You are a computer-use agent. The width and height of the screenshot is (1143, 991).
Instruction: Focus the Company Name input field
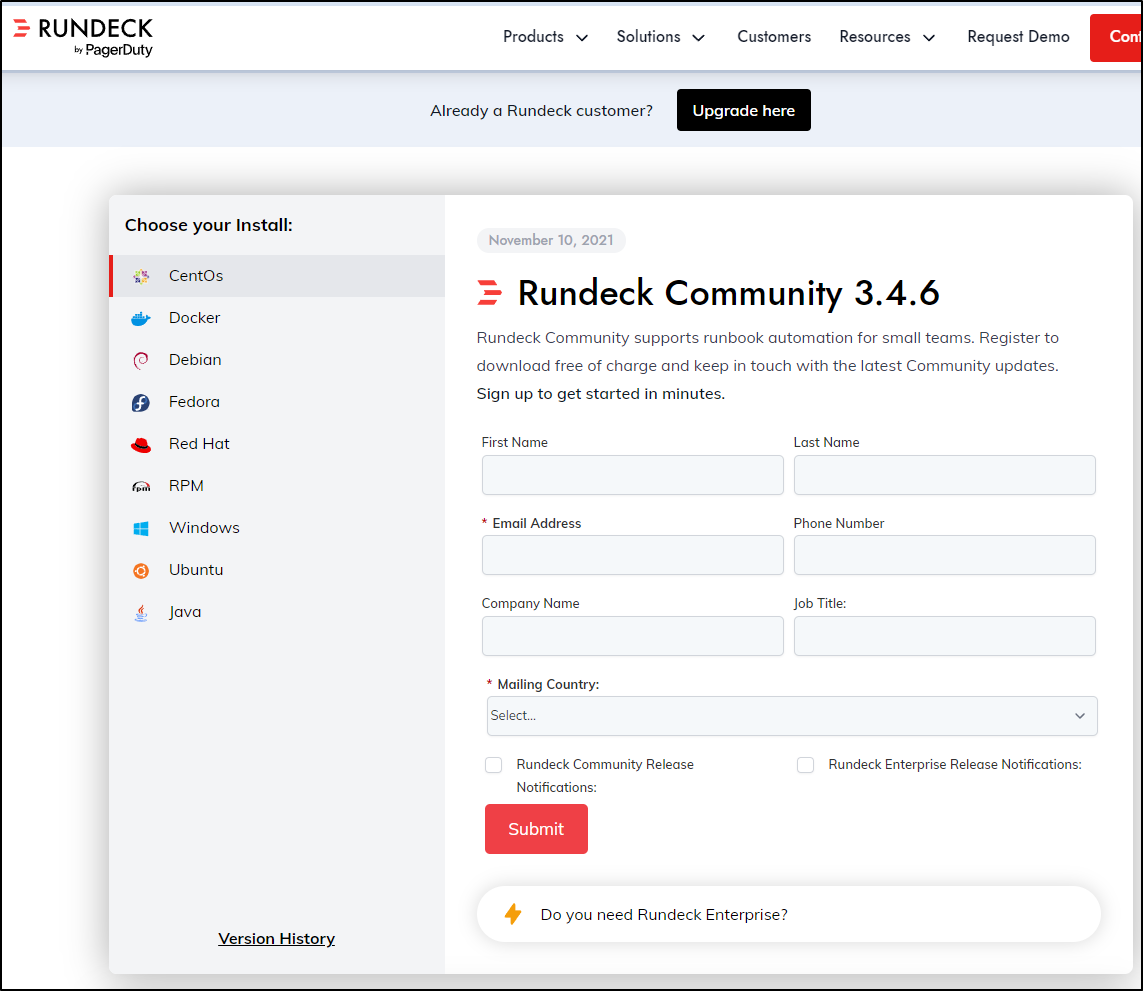[x=632, y=636]
